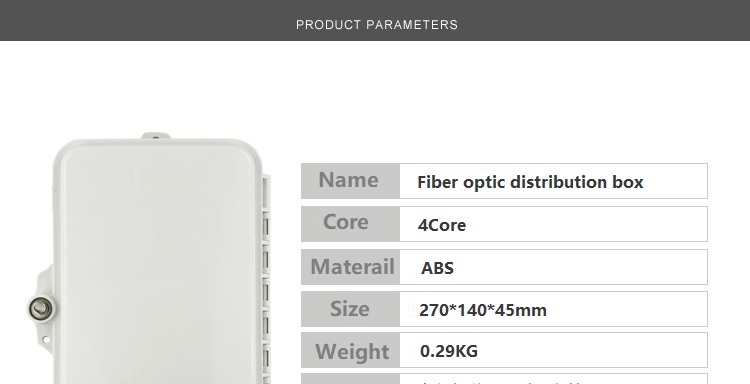Click the small hole below the lock
The width and height of the screenshot is (750, 384).
point(46,340)
